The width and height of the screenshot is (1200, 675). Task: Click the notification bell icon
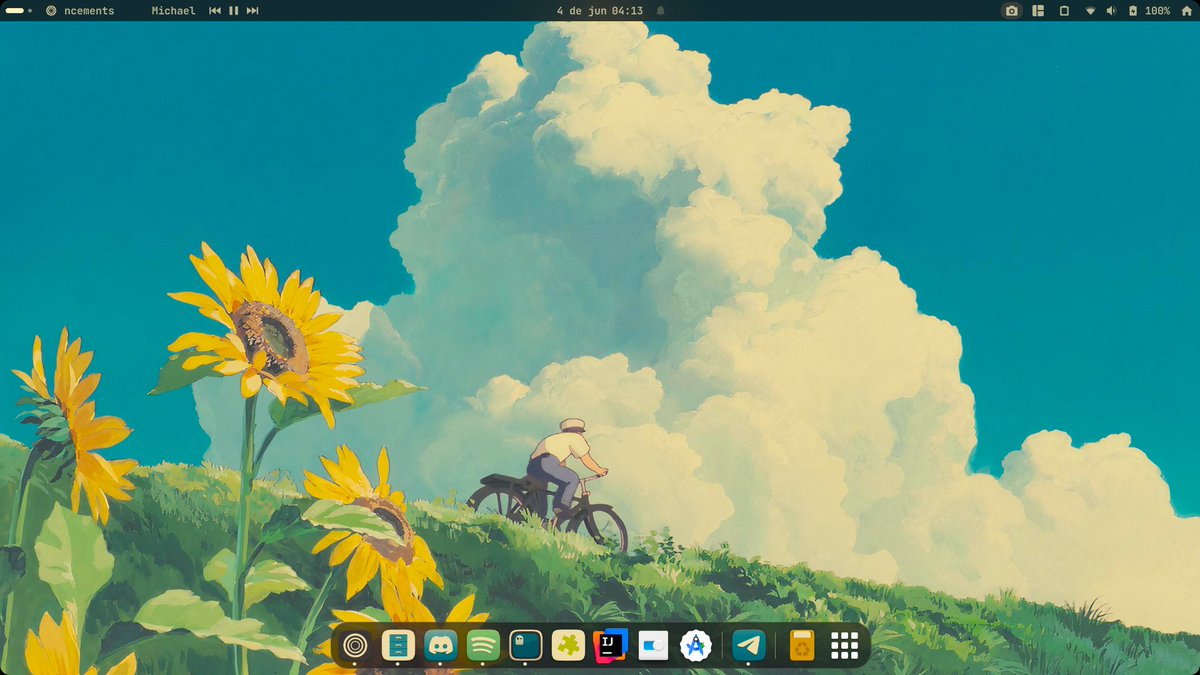tap(660, 10)
